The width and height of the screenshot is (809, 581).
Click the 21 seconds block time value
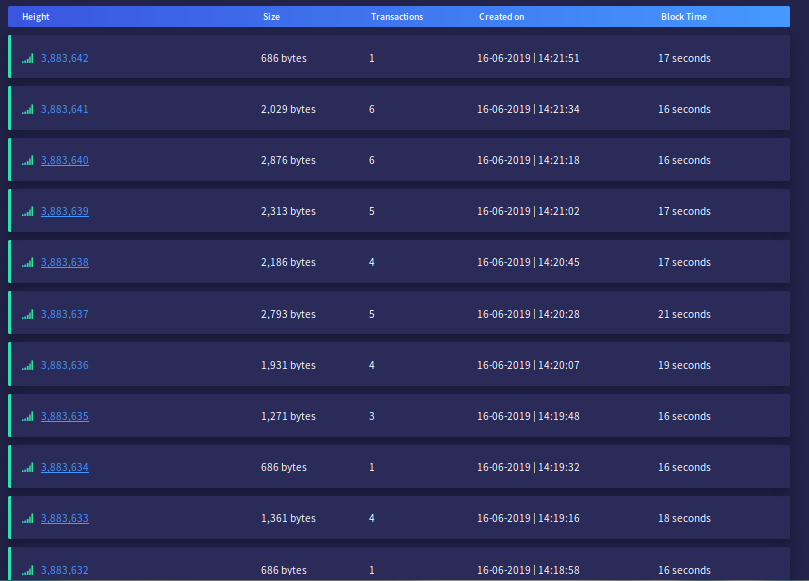pyautogui.click(x=684, y=314)
